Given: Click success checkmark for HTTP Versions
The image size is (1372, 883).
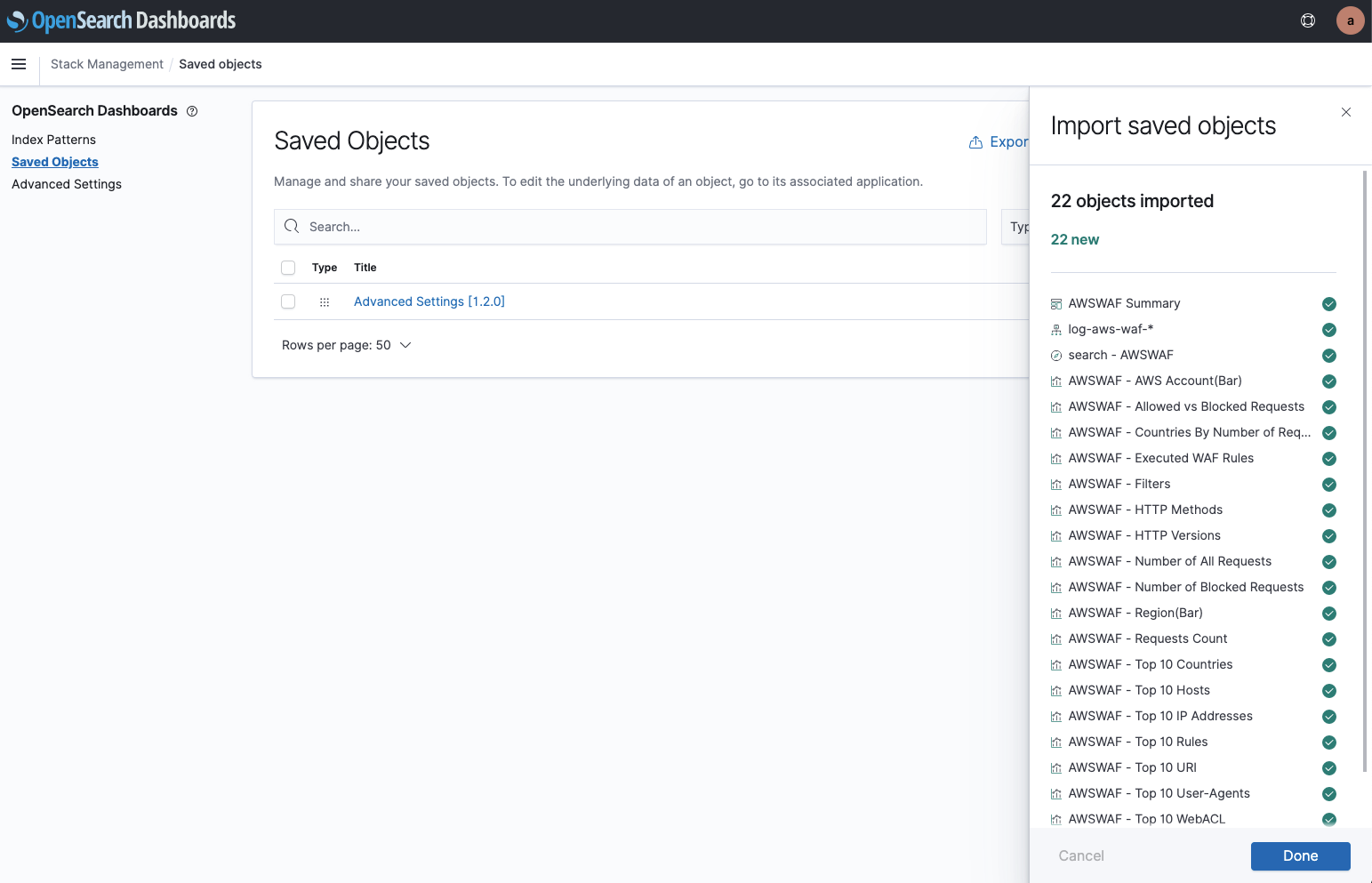Looking at the screenshot, I should pyautogui.click(x=1329, y=536).
